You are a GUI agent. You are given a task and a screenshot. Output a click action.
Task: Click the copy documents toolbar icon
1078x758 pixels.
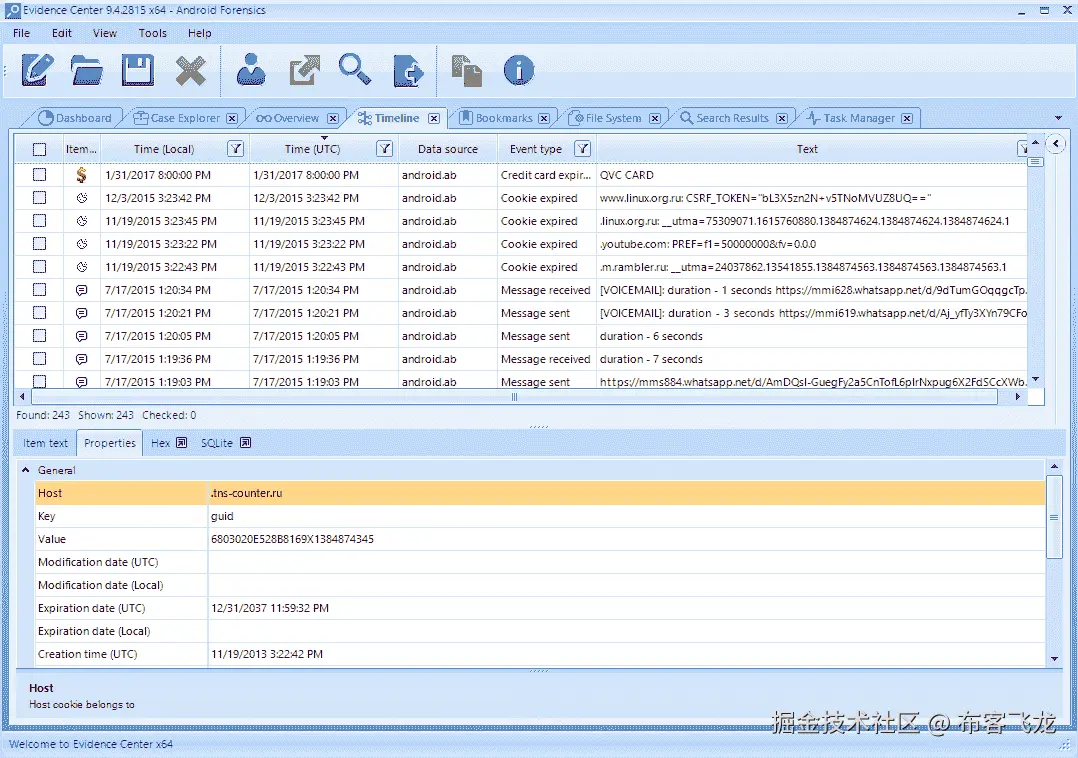[x=466, y=70]
